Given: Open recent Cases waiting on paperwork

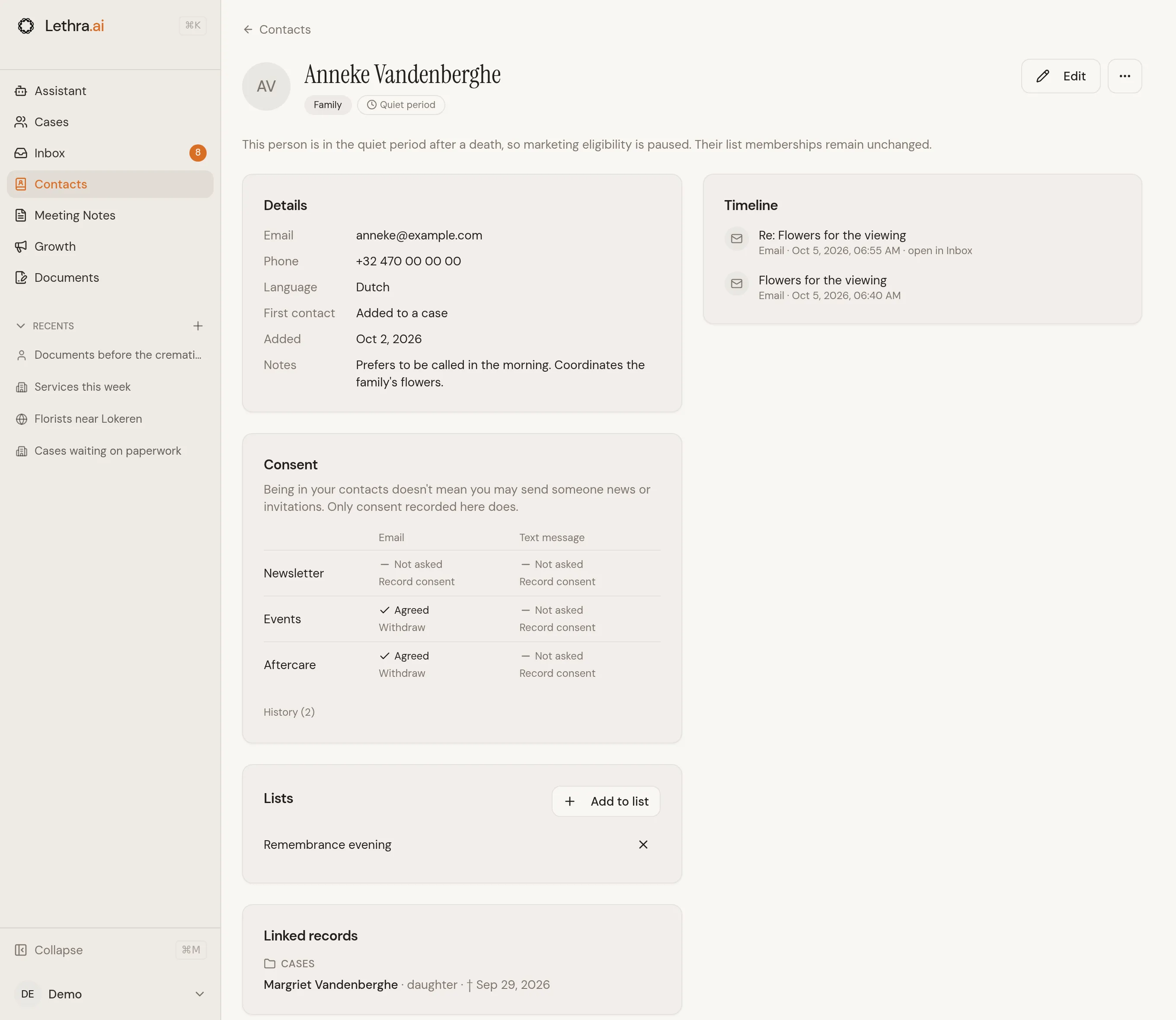Looking at the screenshot, I should (110, 451).
